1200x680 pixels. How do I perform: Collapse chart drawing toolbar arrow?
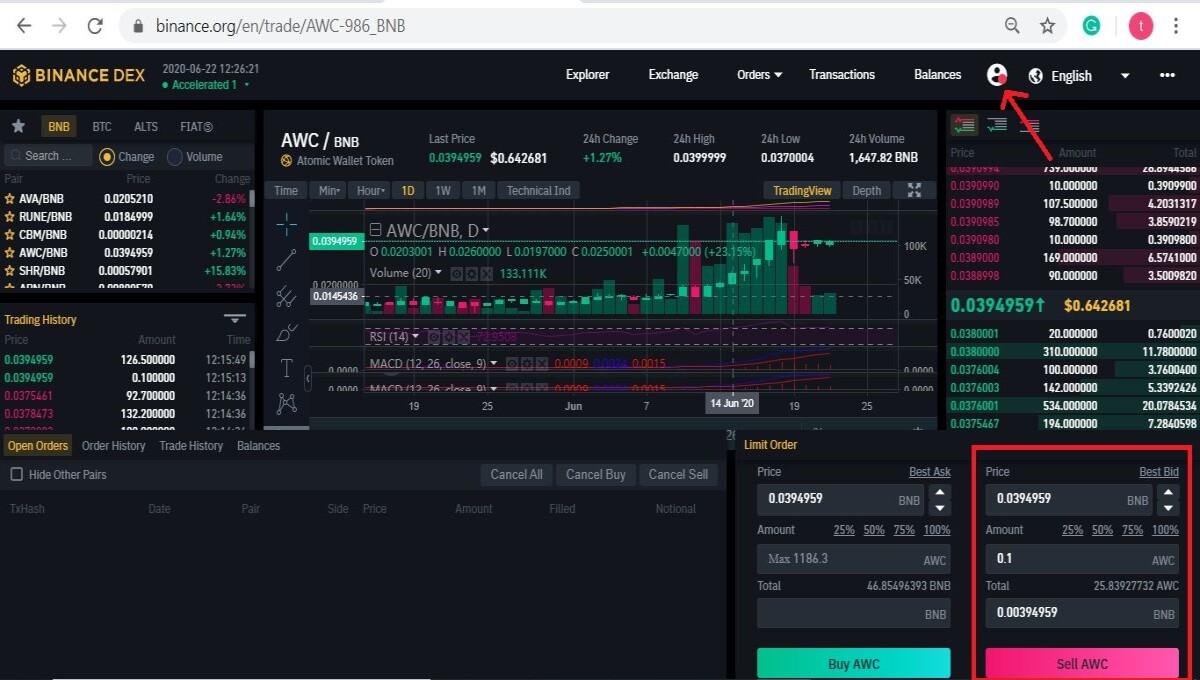click(308, 378)
